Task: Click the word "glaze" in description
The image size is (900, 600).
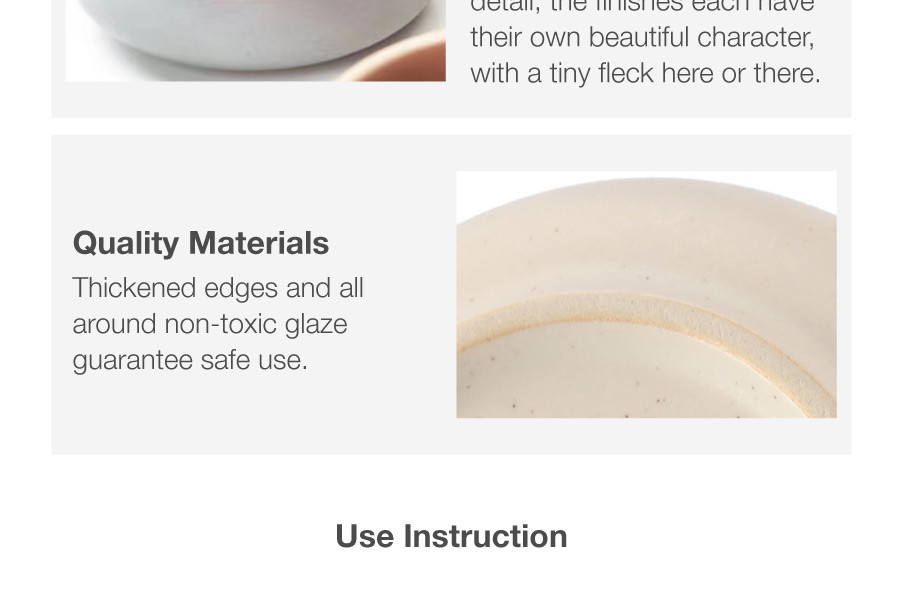Action: point(315,324)
